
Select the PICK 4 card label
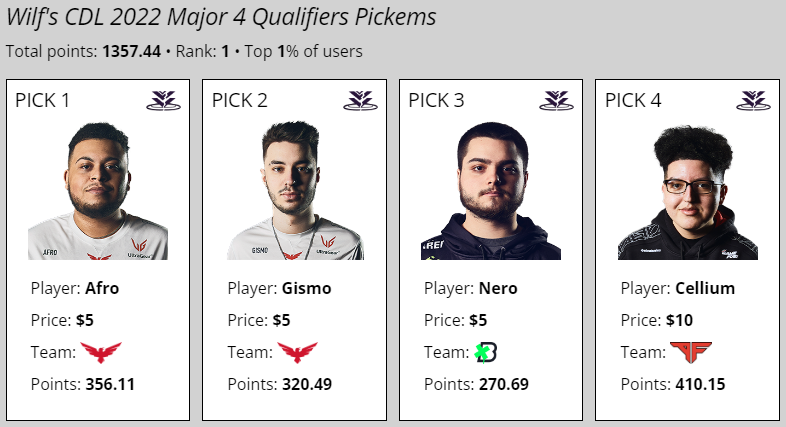633,100
